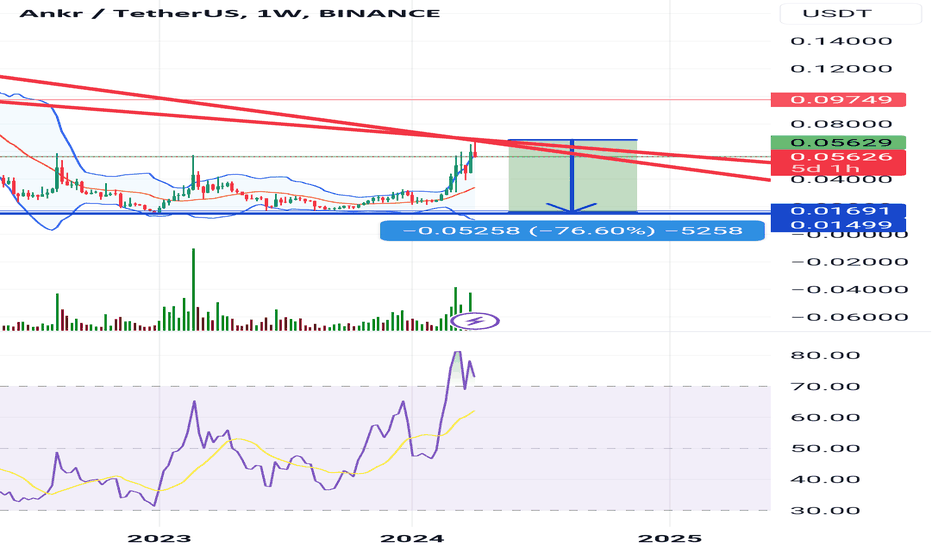Screen dimensions: 932x550
Task: Click the lightning bolt flash icon
Action: (475, 322)
